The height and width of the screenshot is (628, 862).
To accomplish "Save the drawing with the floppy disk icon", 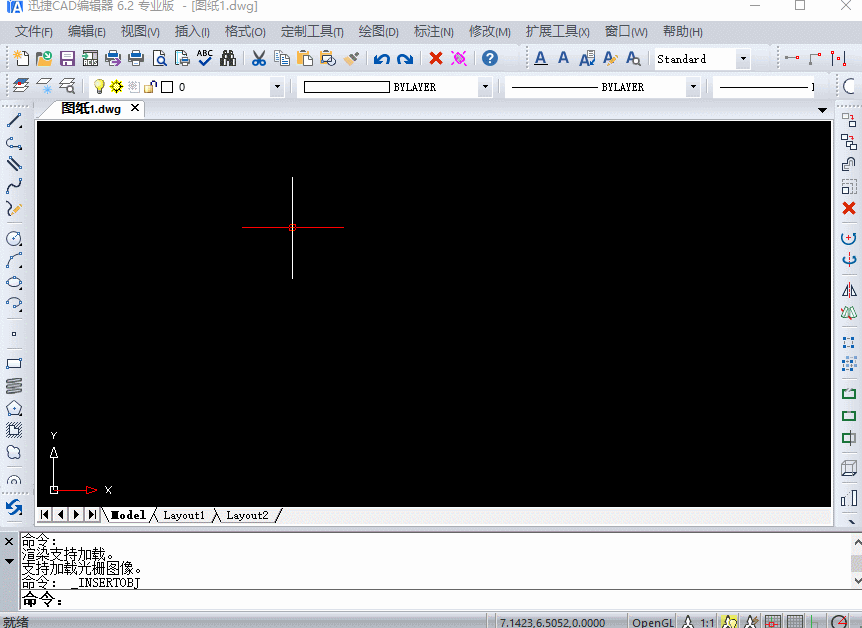I will tap(67, 58).
